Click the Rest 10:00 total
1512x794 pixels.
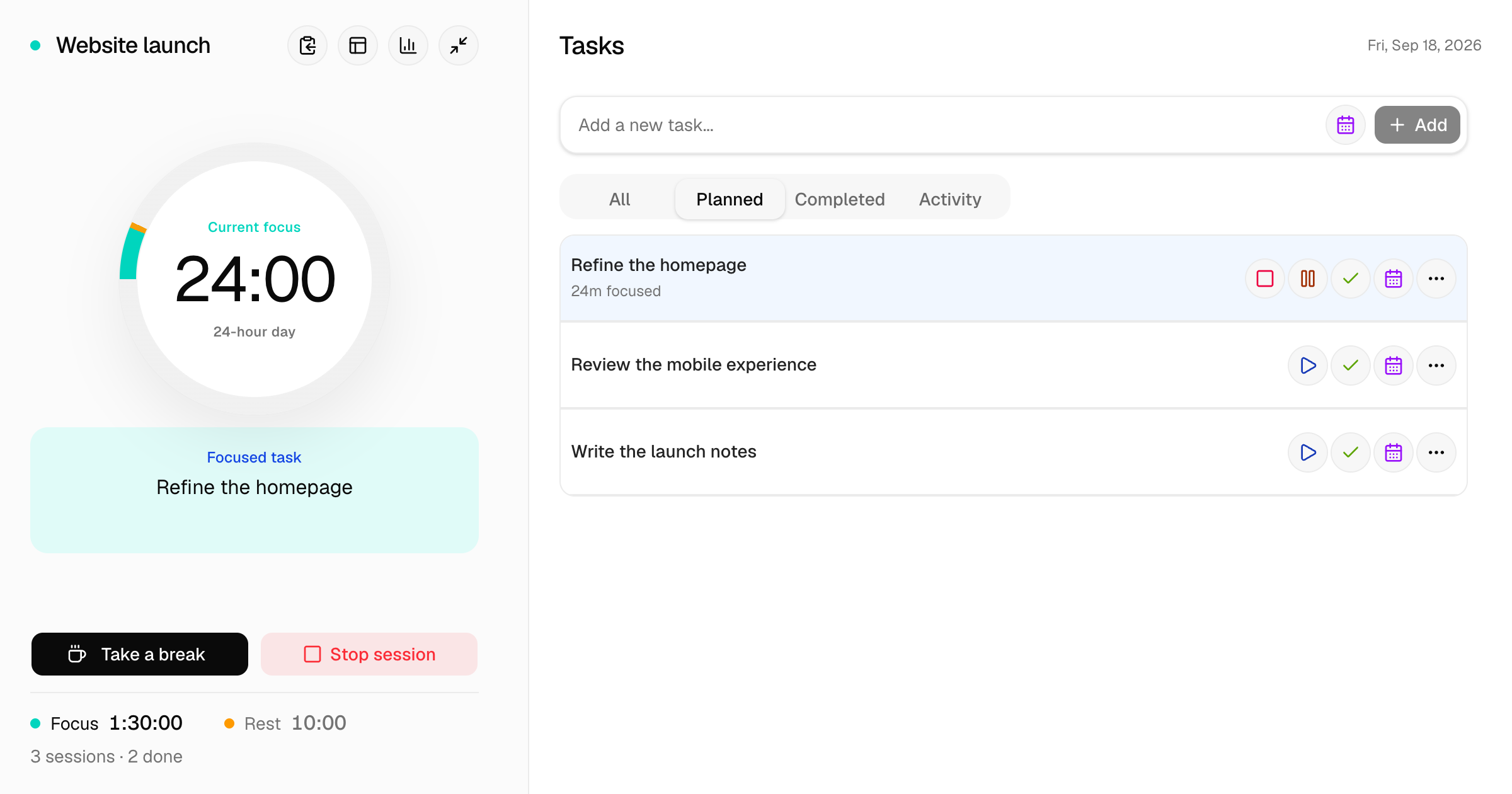click(x=285, y=723)
